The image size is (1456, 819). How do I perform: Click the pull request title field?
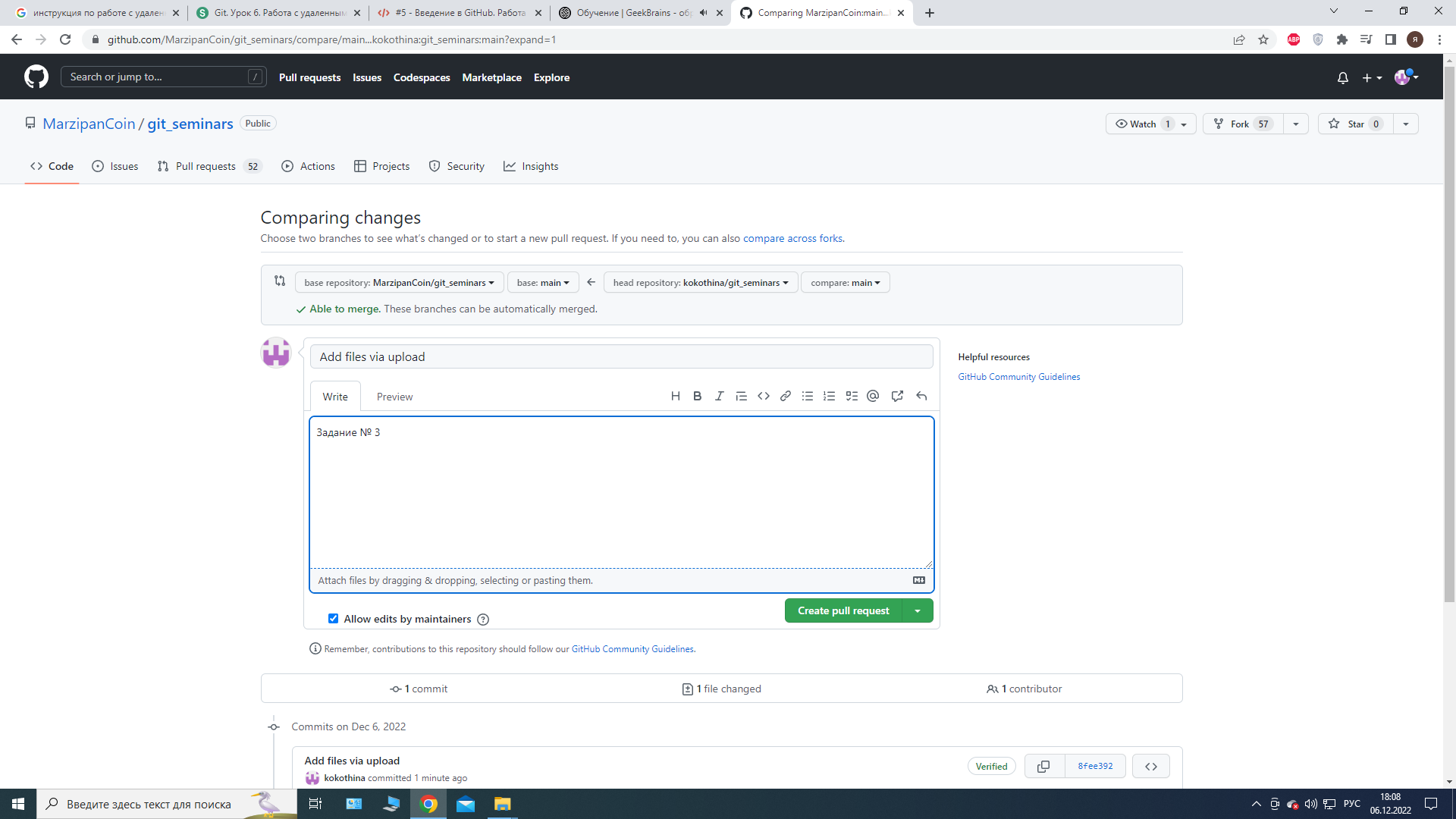tap(621, 357)
